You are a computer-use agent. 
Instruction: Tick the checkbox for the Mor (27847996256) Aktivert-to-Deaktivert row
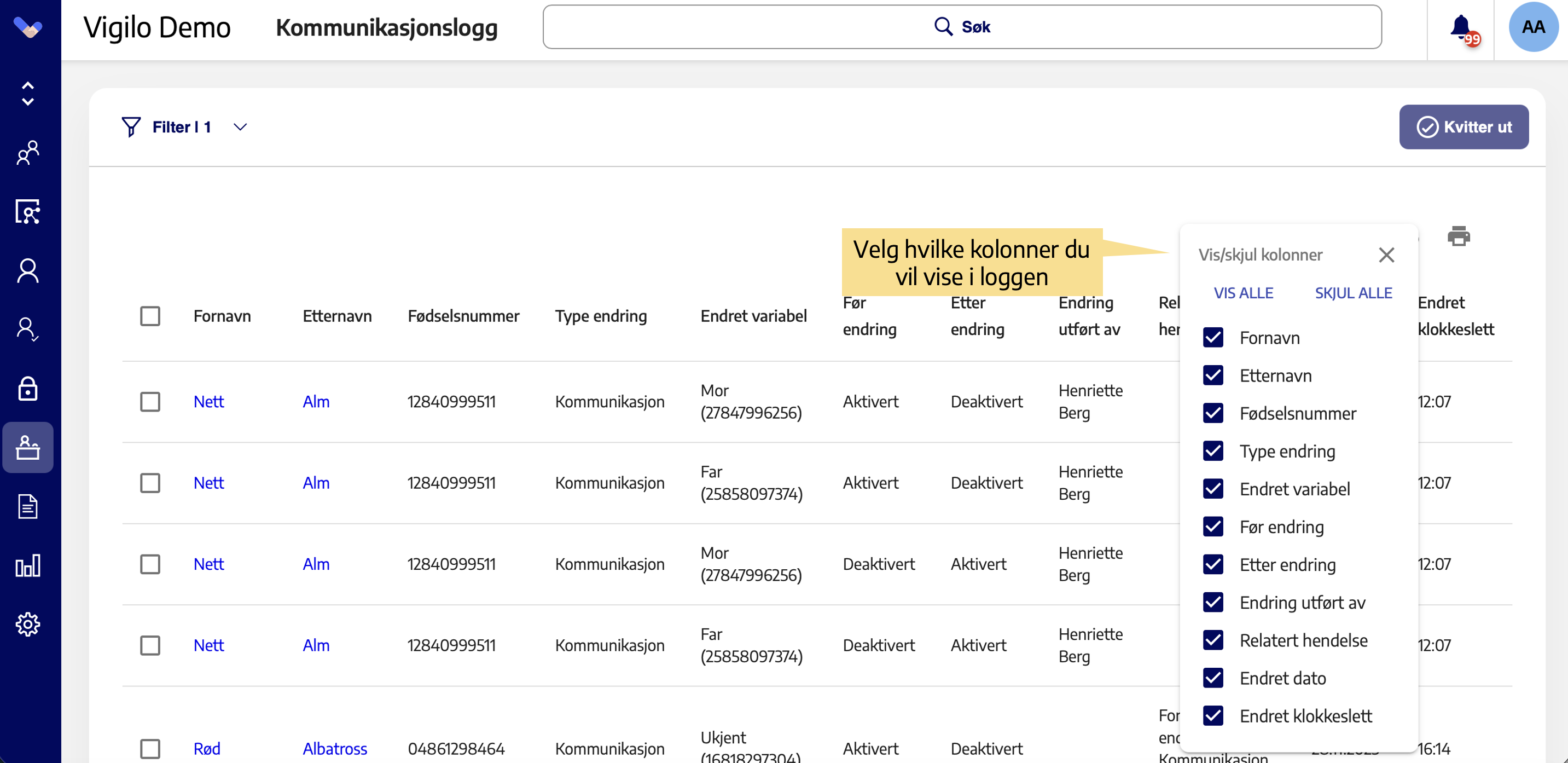150,402
